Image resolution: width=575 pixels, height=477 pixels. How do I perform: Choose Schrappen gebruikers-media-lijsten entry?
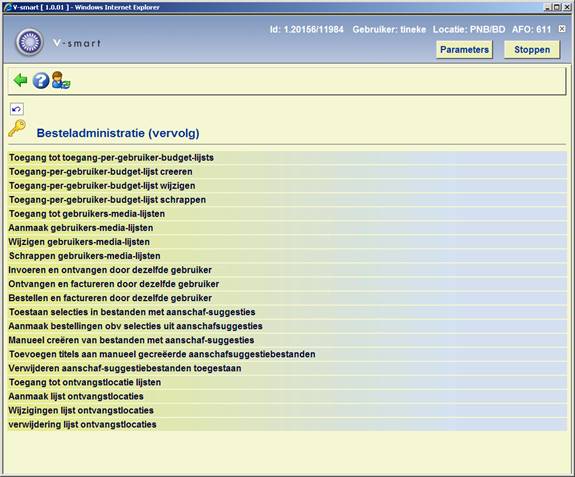(x=287, y=256)
